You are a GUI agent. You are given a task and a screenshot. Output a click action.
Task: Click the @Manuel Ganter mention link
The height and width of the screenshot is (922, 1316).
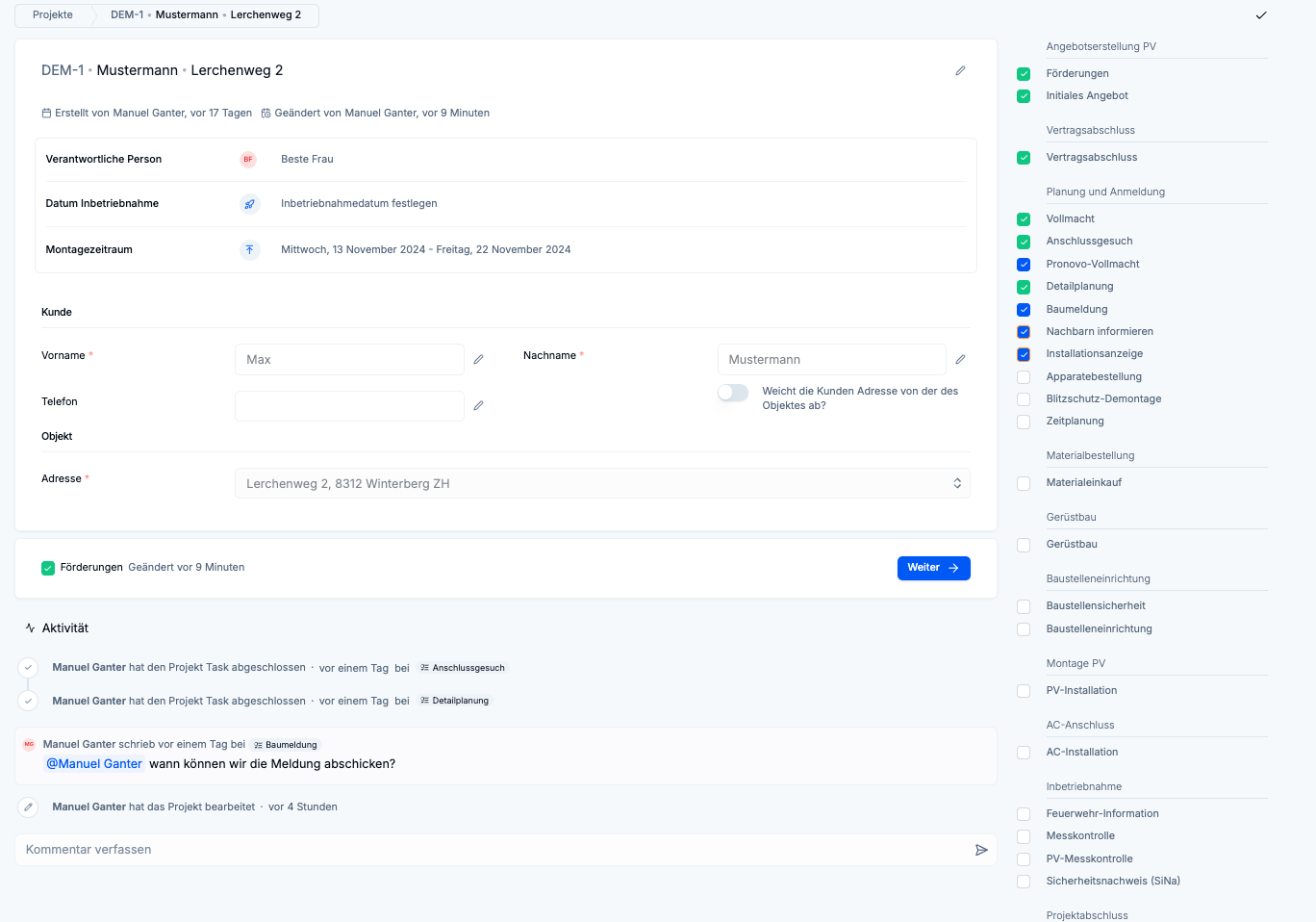click(94, 764)
